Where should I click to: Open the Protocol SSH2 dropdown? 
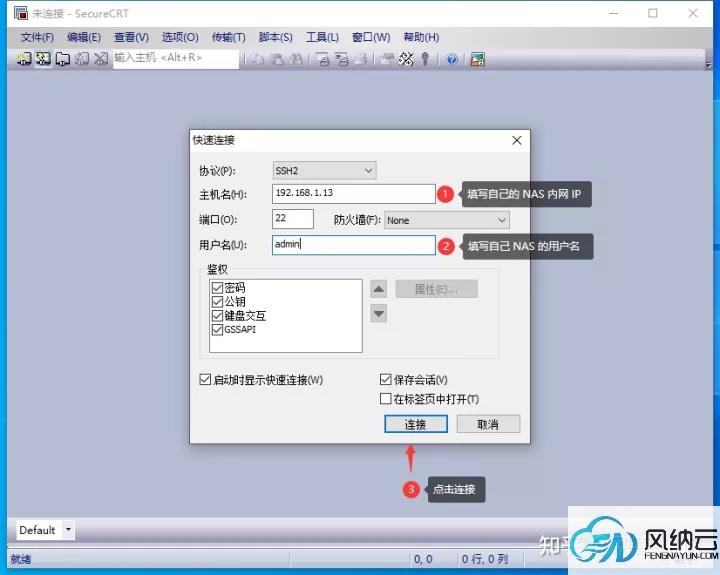[x=324, y=171]
